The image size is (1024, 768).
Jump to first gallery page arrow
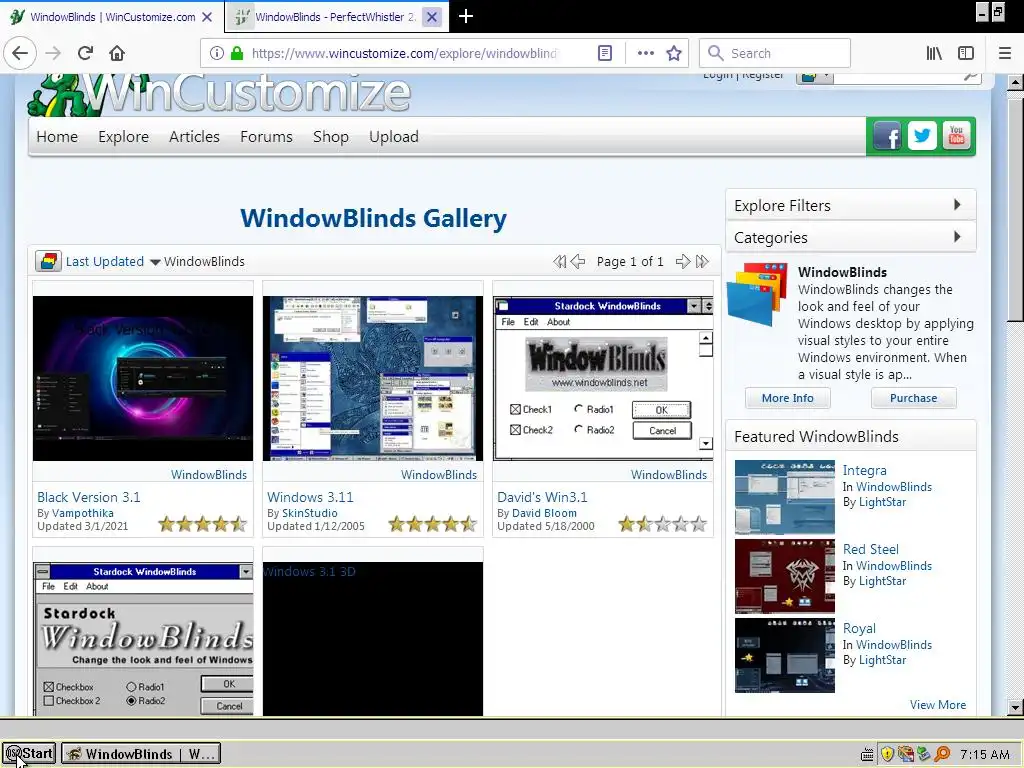[x=560, y=261]
